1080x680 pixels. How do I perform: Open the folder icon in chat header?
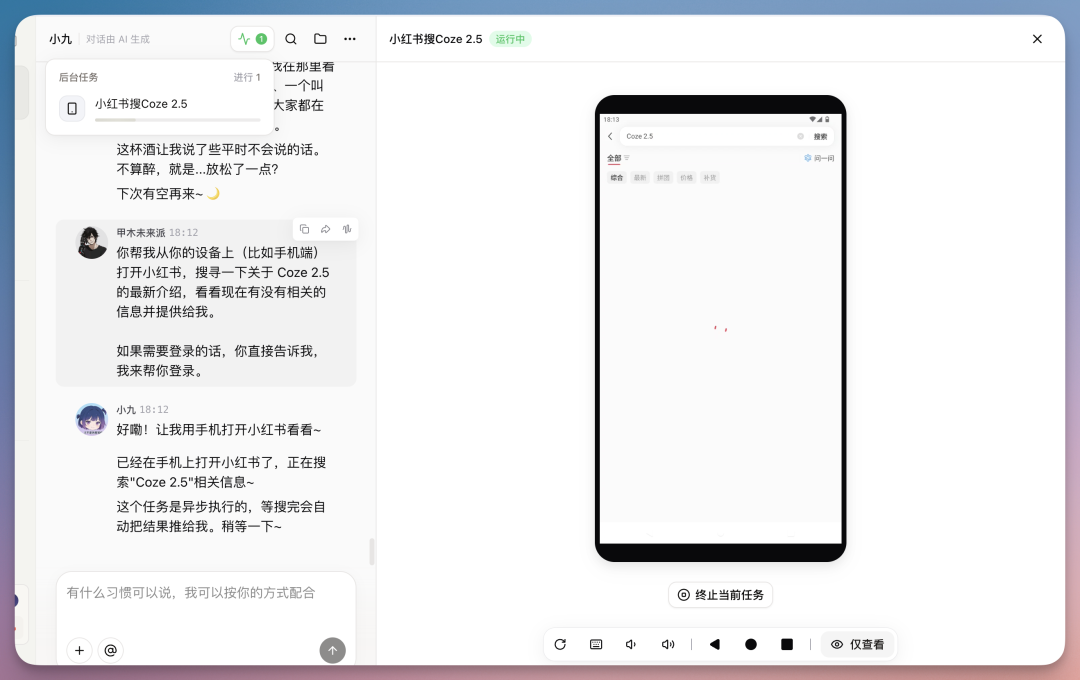(319, 39)
